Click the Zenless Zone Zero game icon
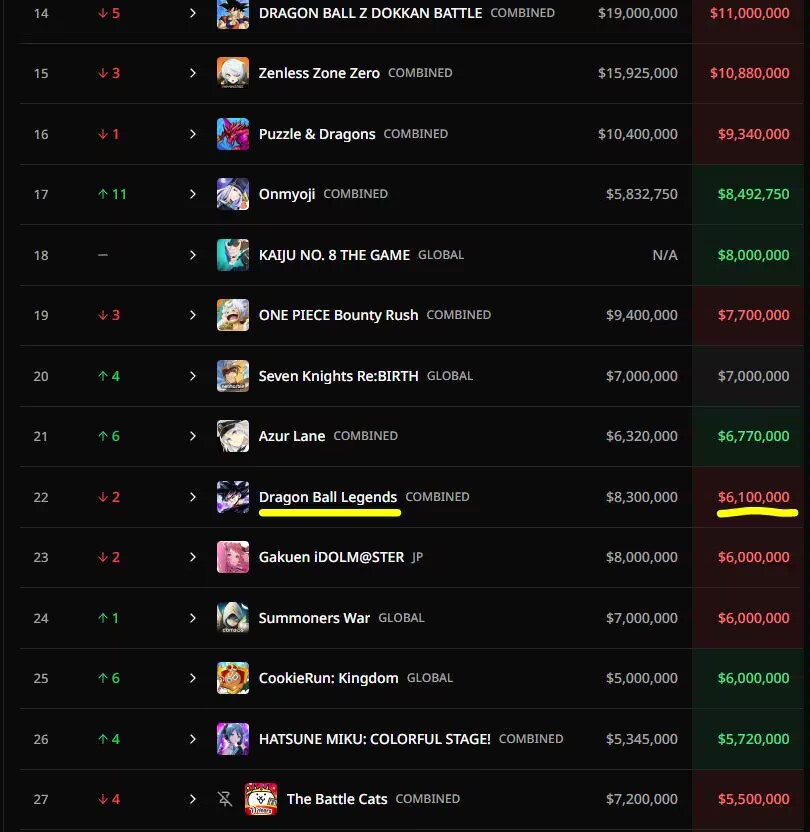 (233, 73)
